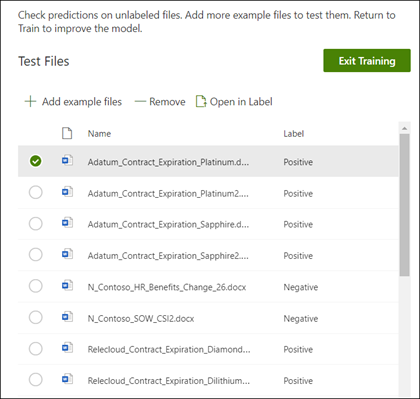Viewport: 420px width, 399px height.
Task: Click Word icon of N_Contoso_HR_Benefits_Change_26.docx
Action: tap(67, 285)
